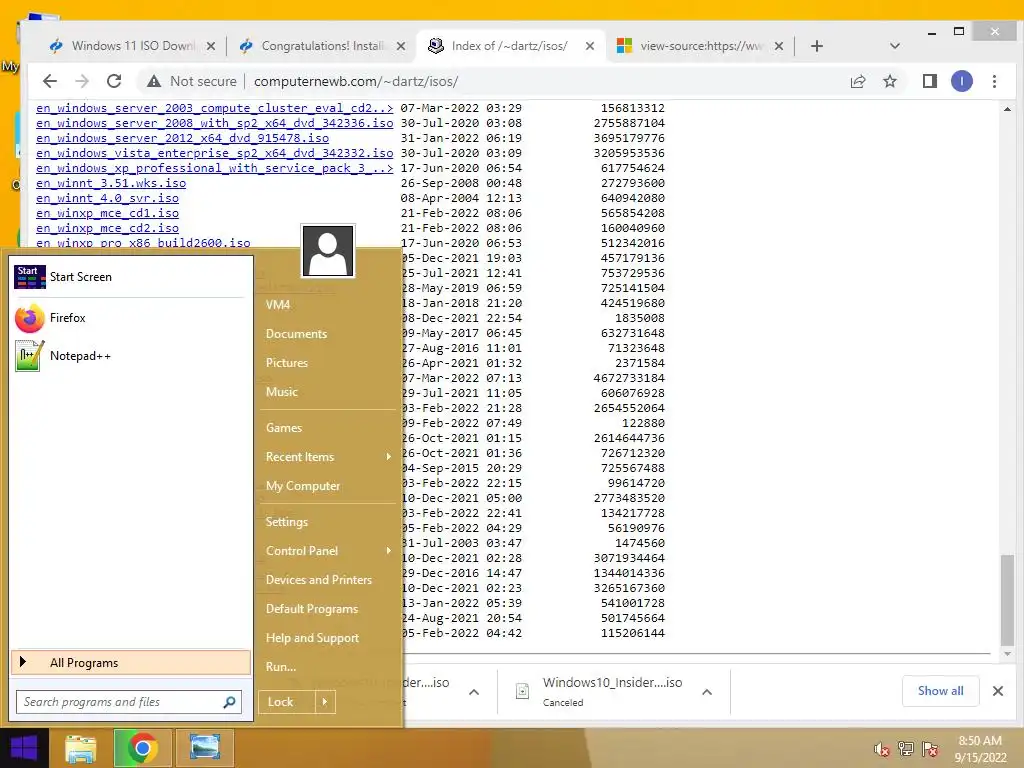This screenshot has height=768, width=1024.
Task: Close the Windows 11 ISO Download tab
Action: pyautogui.click(x=210, y=46)
